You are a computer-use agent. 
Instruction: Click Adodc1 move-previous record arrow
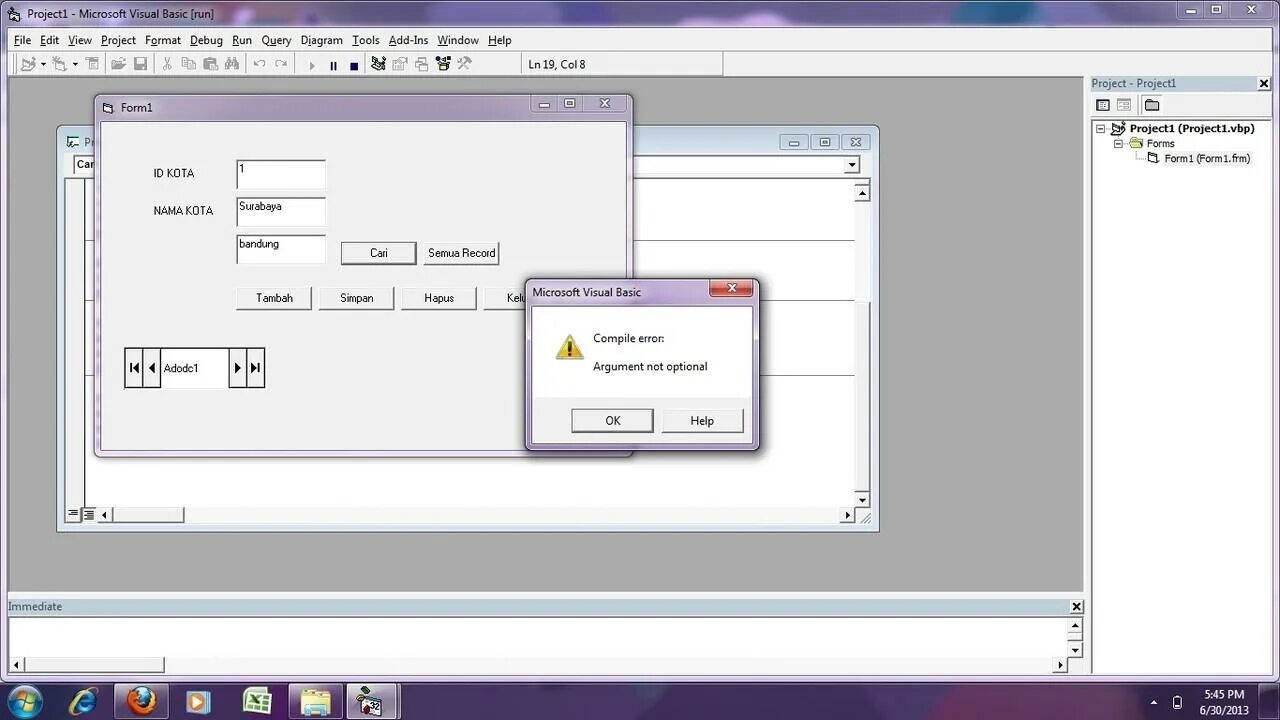pyautogui.click(x=152, y=368)
